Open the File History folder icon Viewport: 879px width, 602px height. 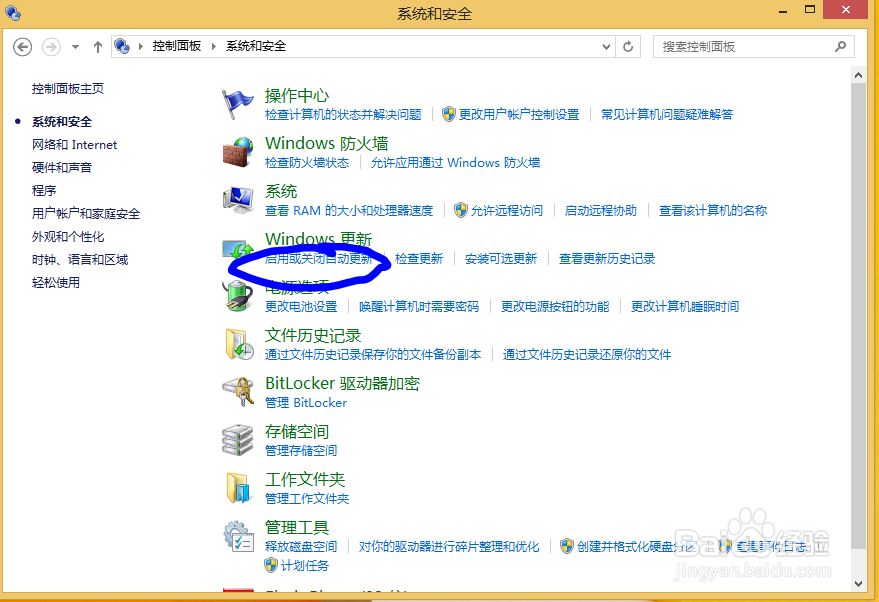click(x=239, y=344)
